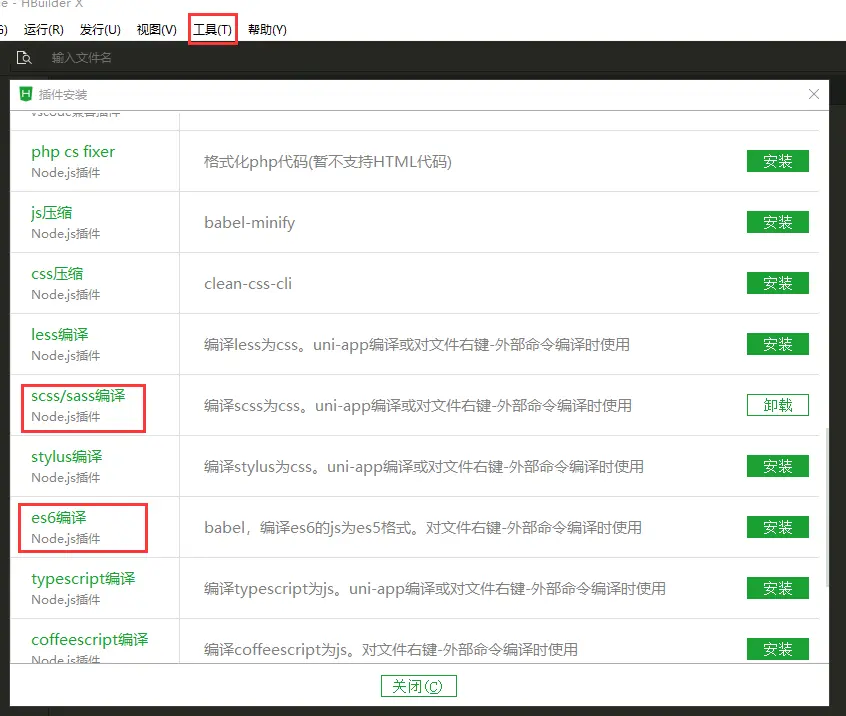846x716 pixels.
Task: Focus the 输入文件名 search field
Action: [81, 58]
